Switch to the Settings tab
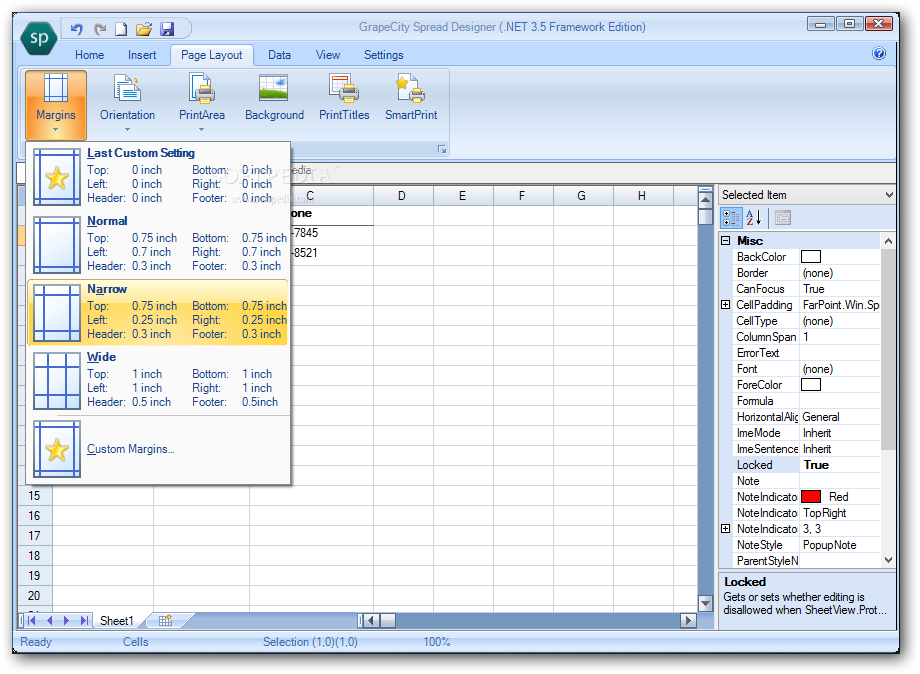920x674 pixels. [x=383, y=55]
